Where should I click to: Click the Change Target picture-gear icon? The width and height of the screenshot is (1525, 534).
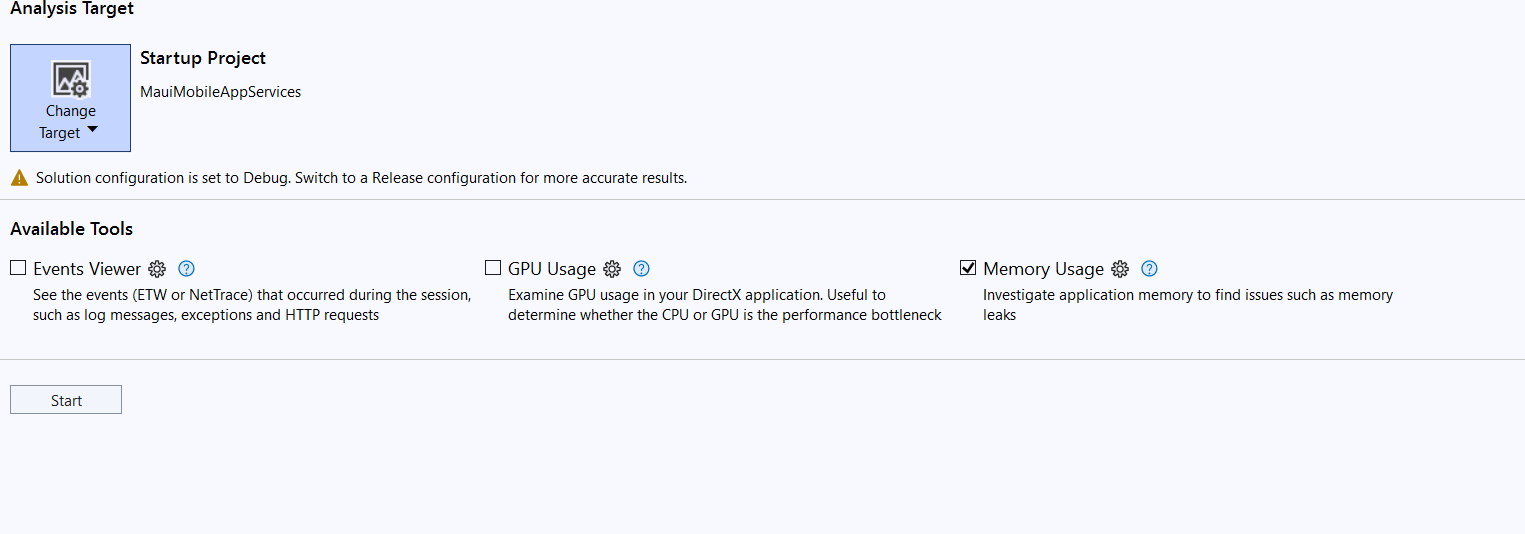point(71,79)
